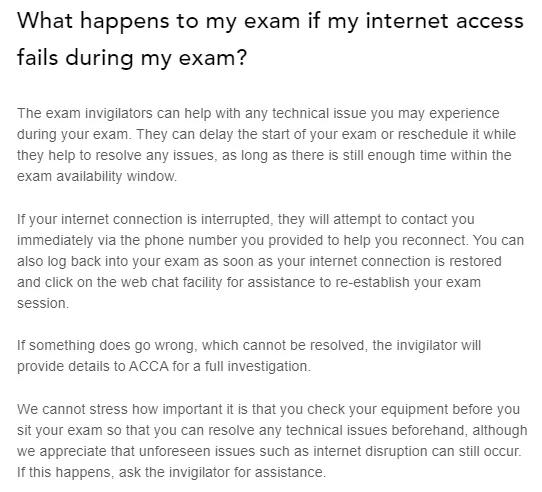
Task: Click the line "we appreciate that unforeseen issues"
Action: click(x=269, y=452)
